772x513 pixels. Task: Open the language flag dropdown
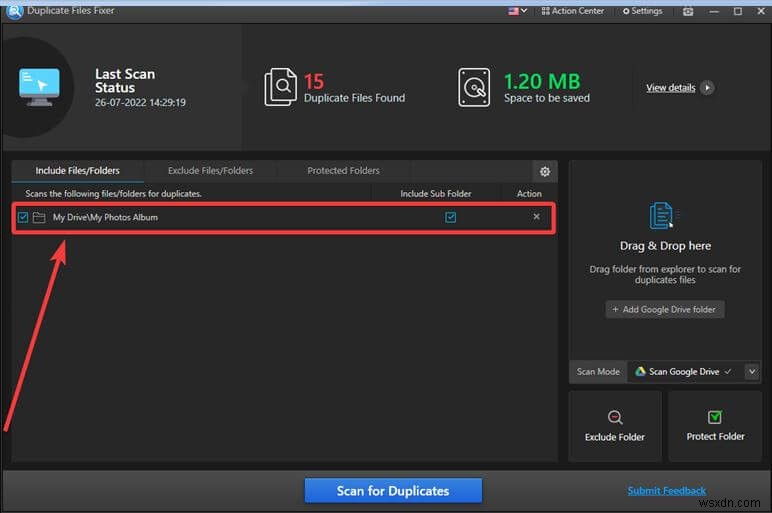click(517, 11)
